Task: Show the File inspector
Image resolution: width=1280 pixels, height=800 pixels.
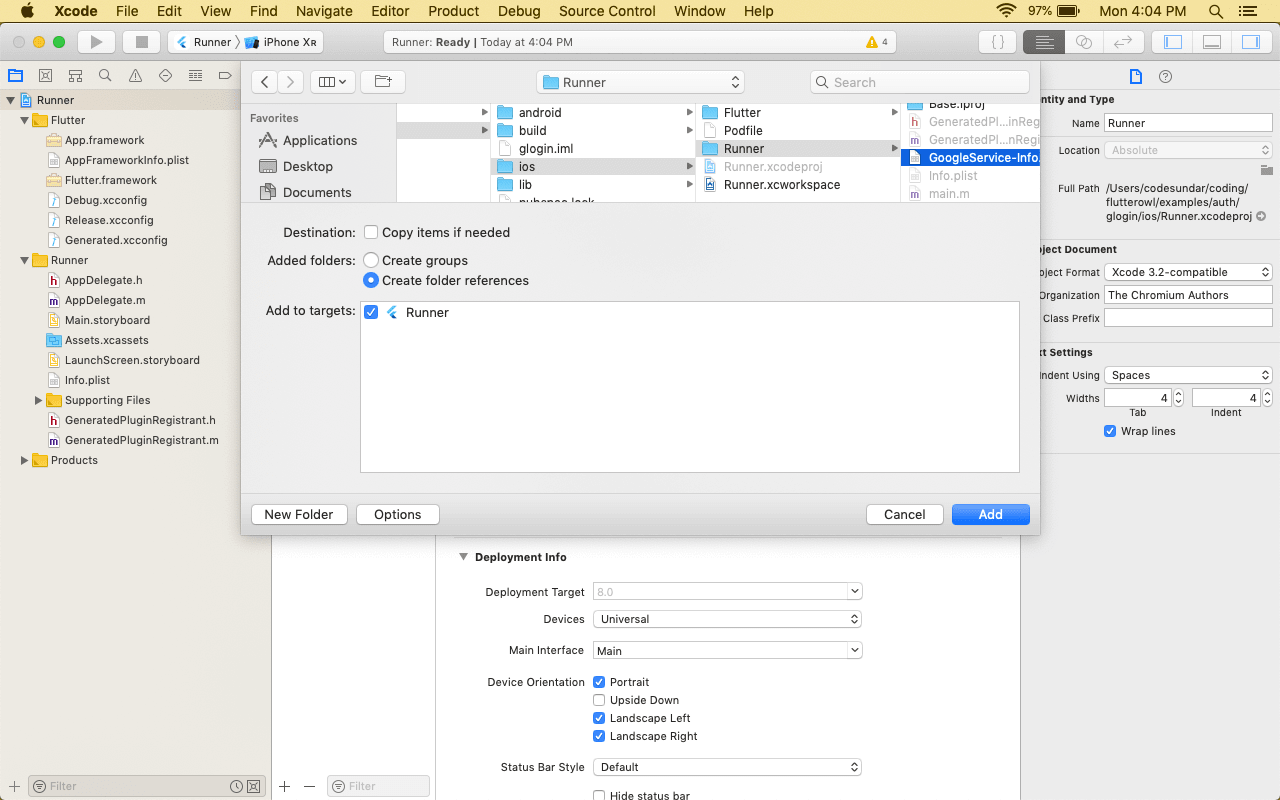Action: click(1135, 77)
